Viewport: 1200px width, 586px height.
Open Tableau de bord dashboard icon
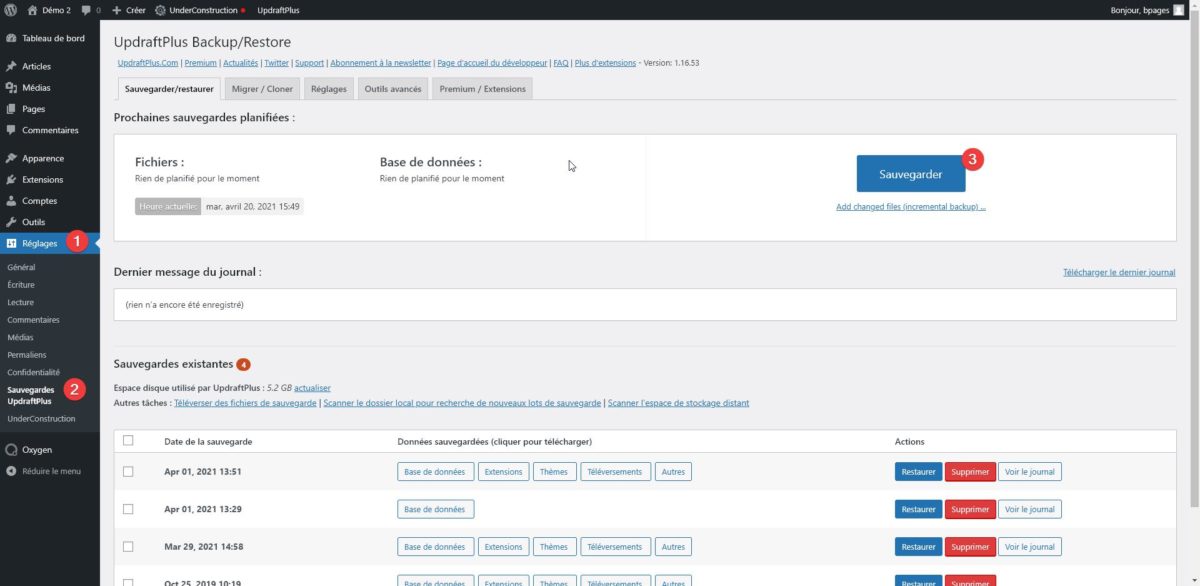11,39
